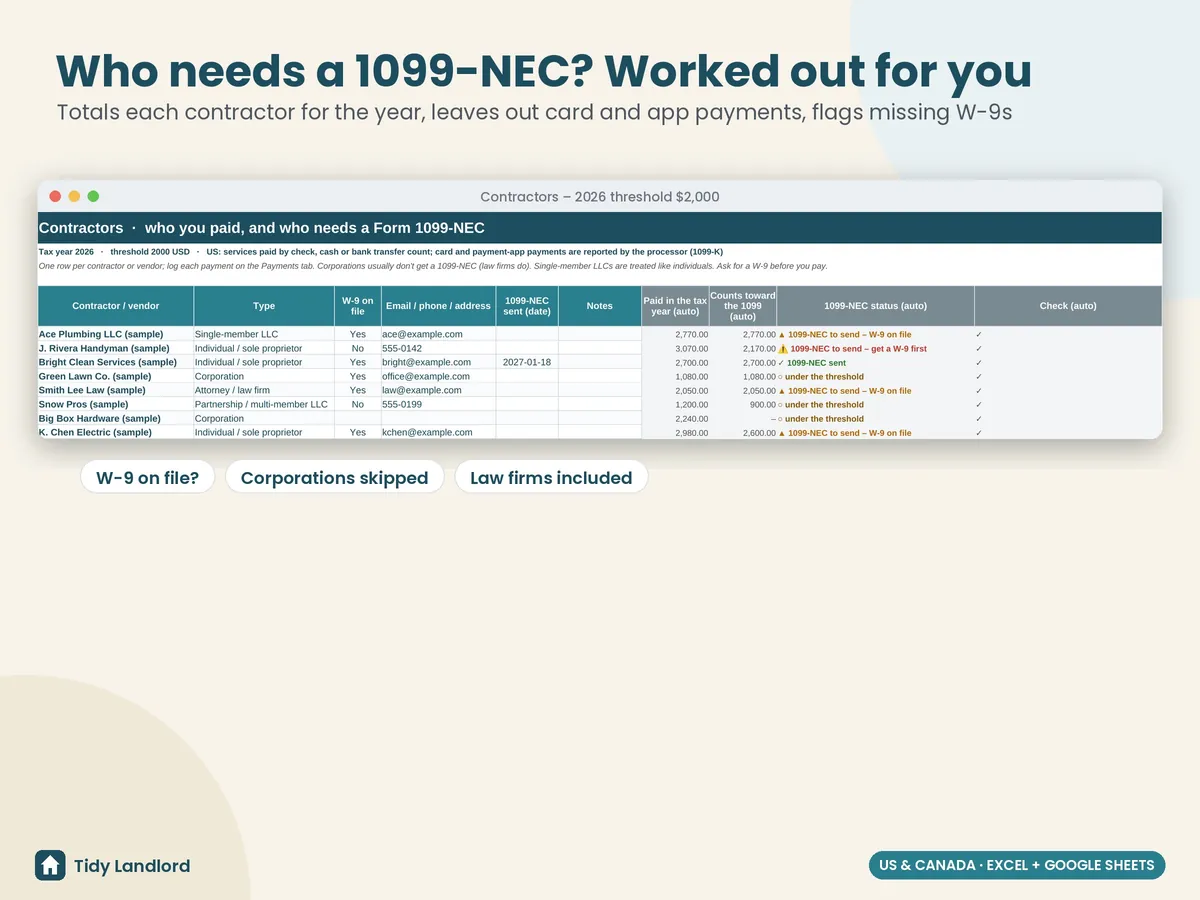The width and height of the screenshot is (1200, 900).
Task: Click the "555-0199" phone cell
Action: click(438, 405)
